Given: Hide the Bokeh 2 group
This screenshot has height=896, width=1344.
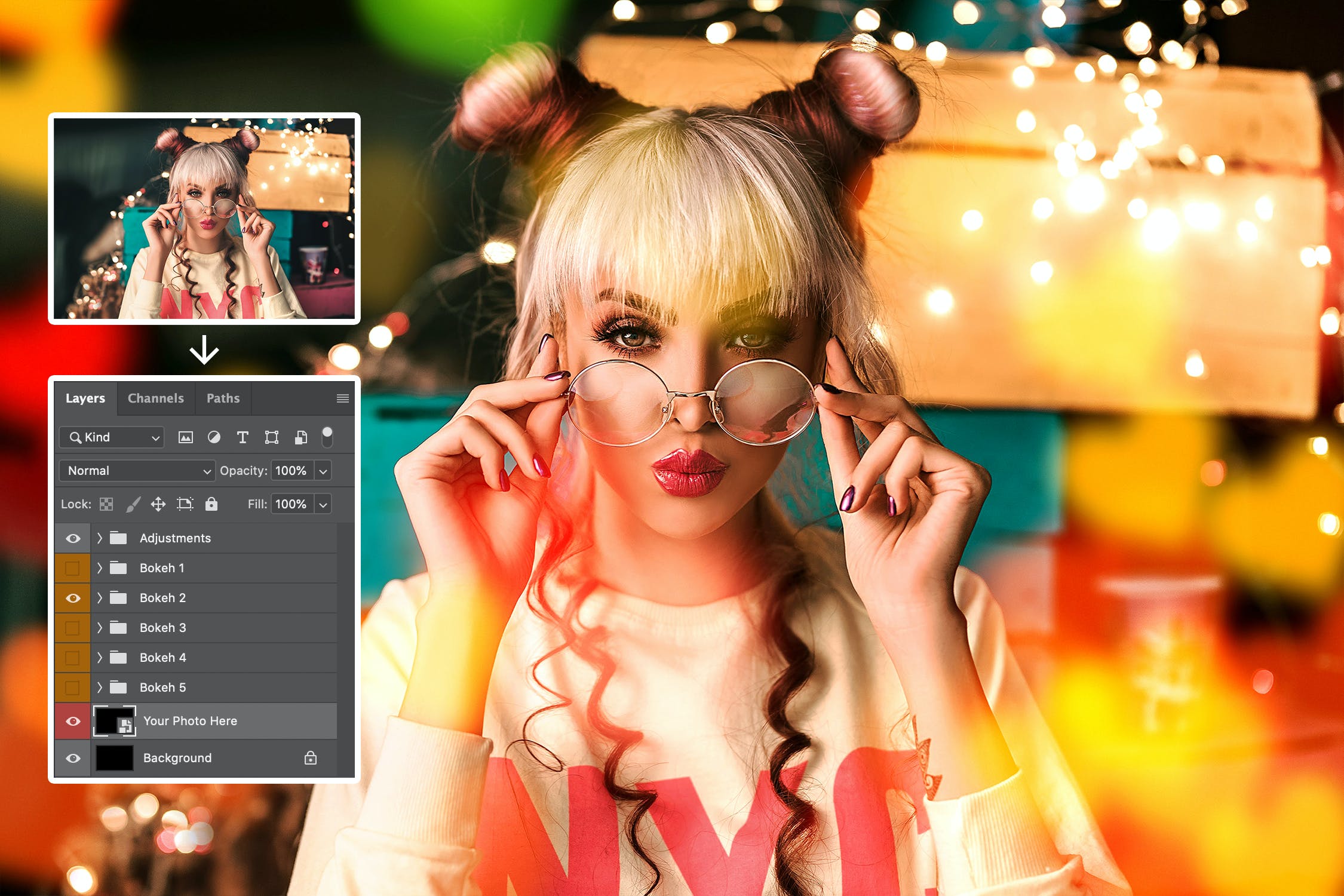Looking at the screenshot, I should pos(73,598).
